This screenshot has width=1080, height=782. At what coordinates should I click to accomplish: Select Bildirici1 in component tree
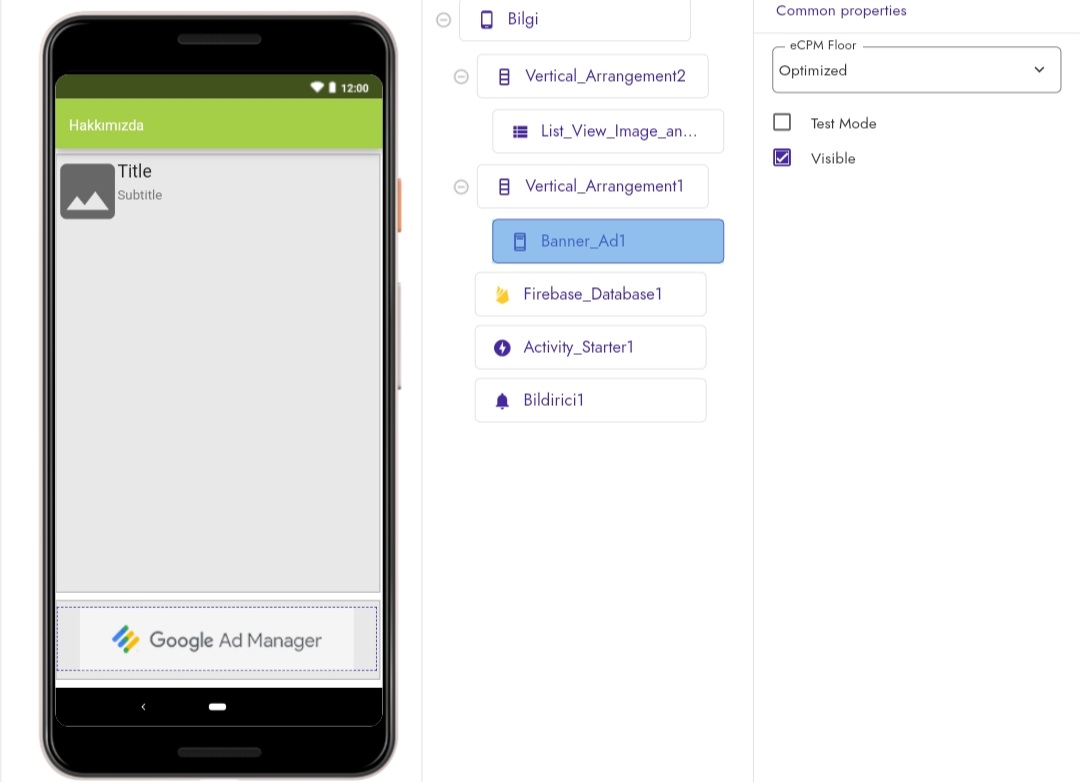tap(590, 401)
